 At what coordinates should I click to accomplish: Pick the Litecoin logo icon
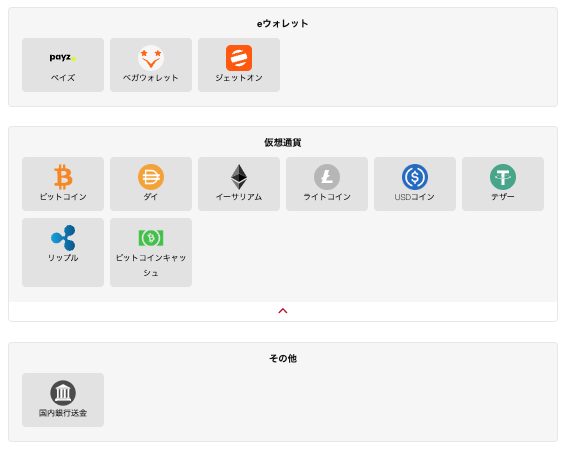[x=327, y=177]
